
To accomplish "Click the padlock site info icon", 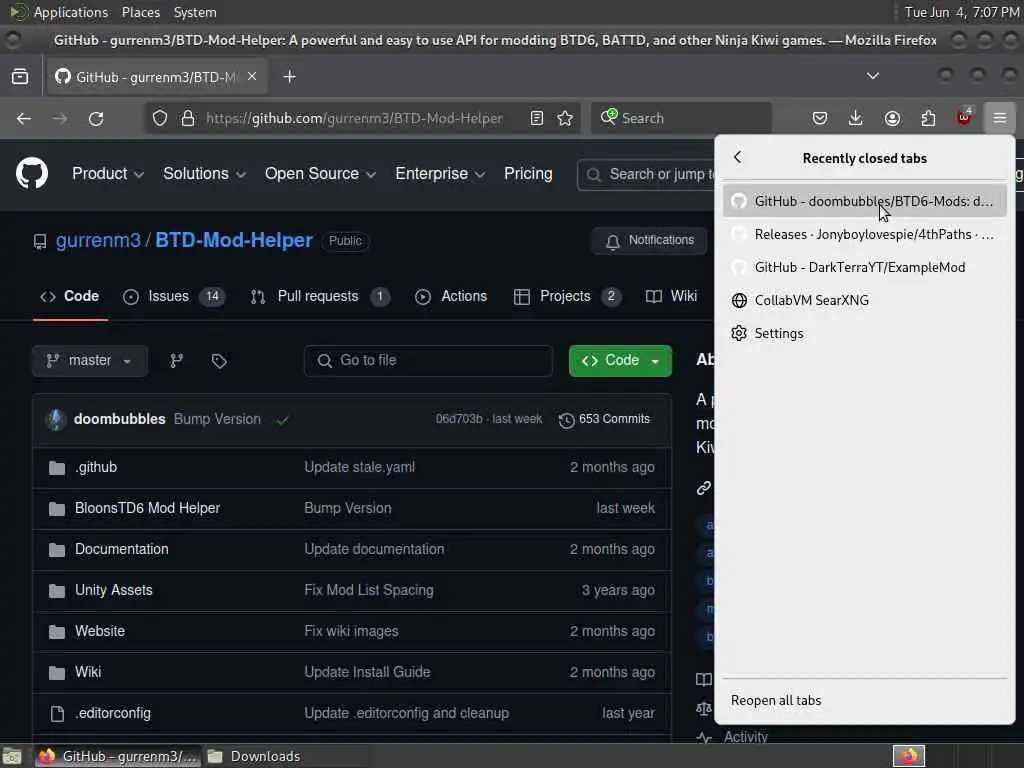I will (x=188, y=118).
